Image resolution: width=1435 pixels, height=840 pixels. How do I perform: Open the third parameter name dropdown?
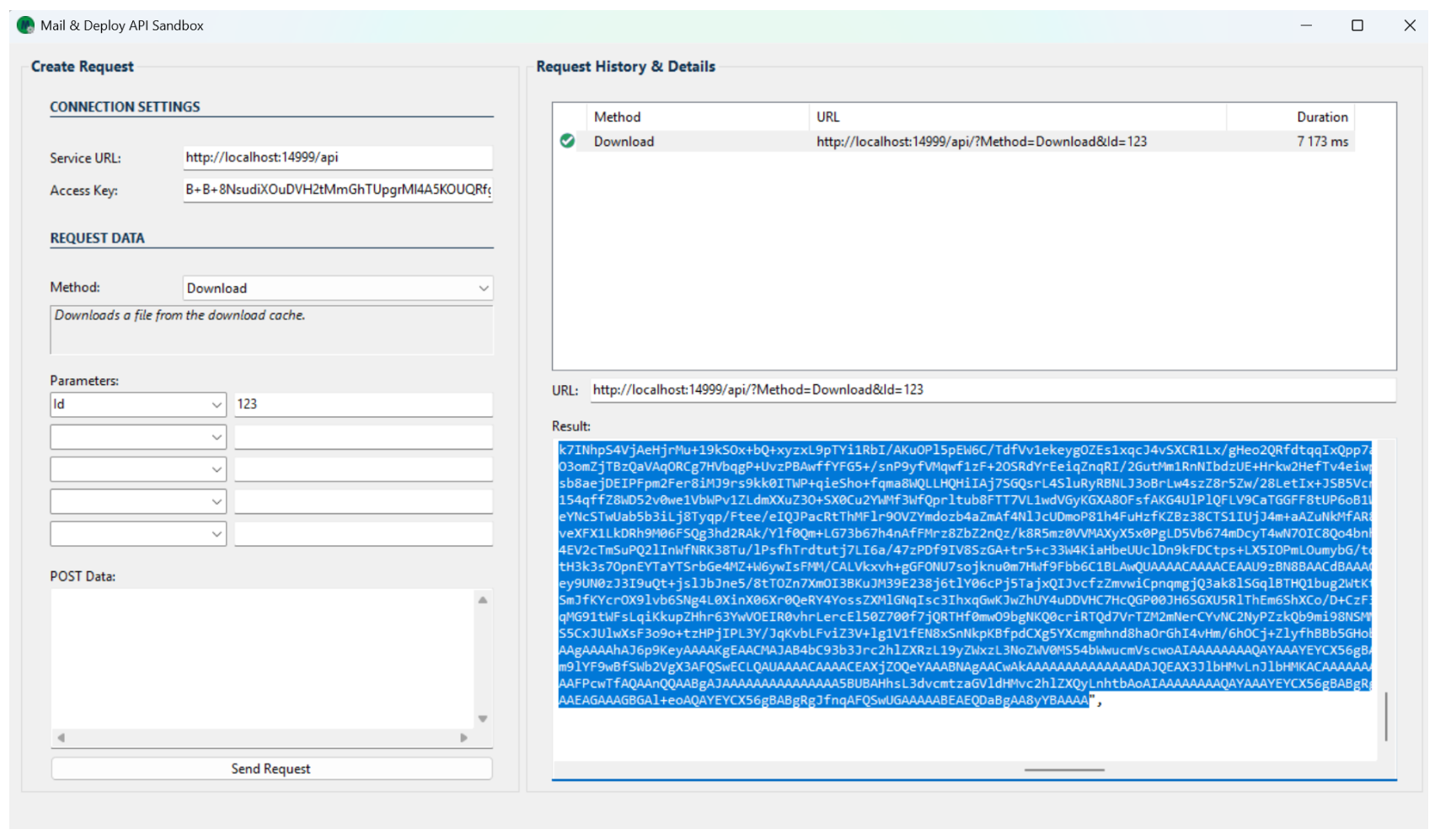tap(216, 469)
